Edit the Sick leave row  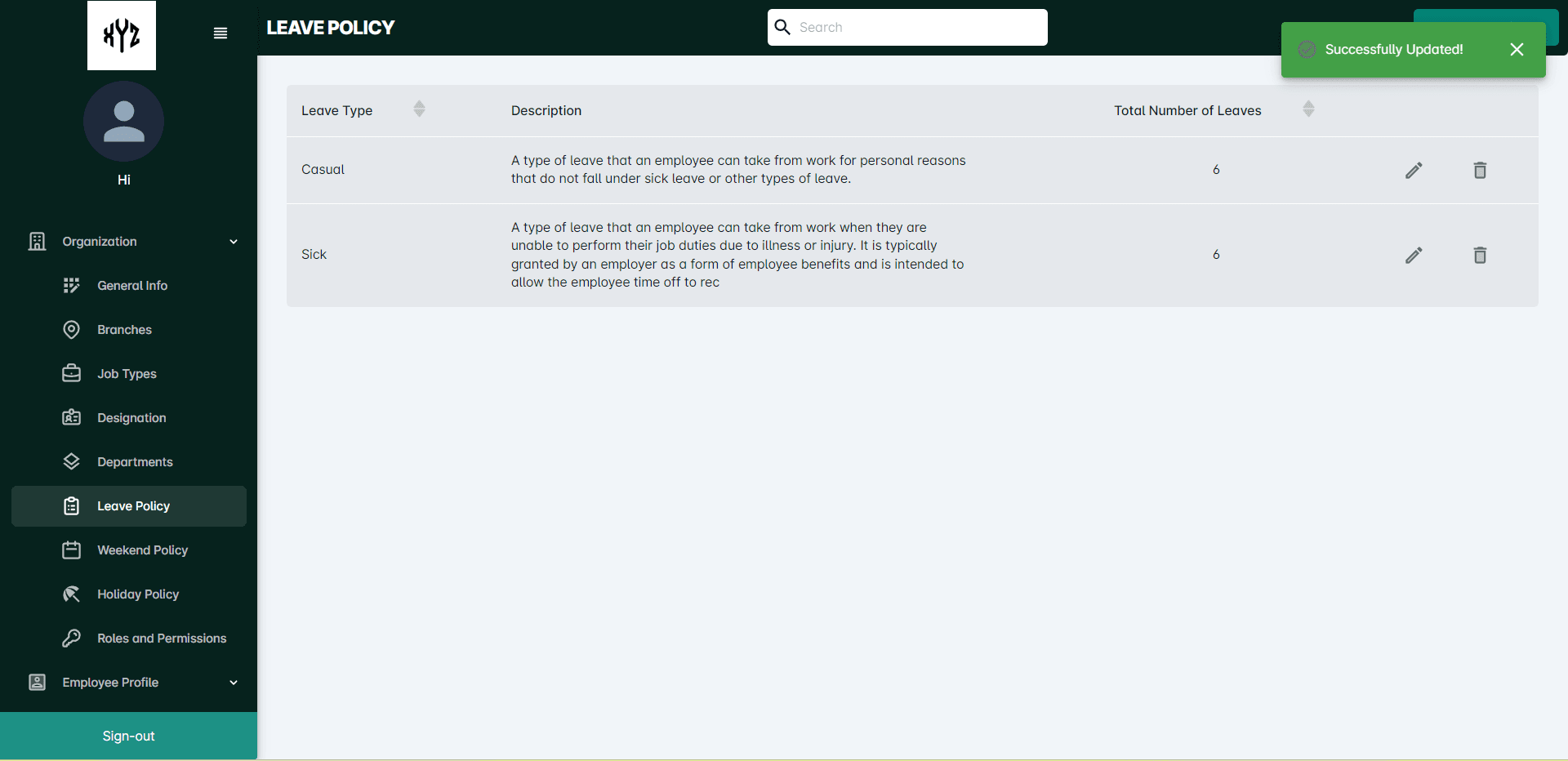1414,255
